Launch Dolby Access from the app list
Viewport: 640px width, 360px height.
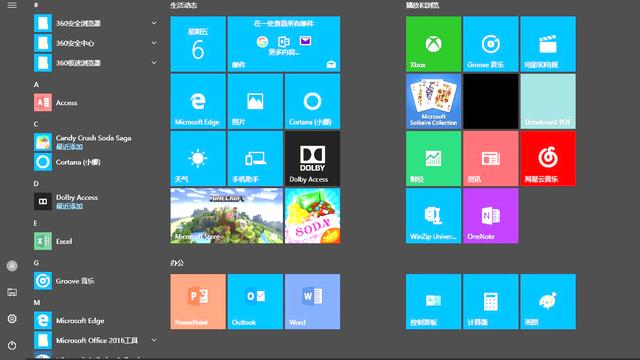96,201
